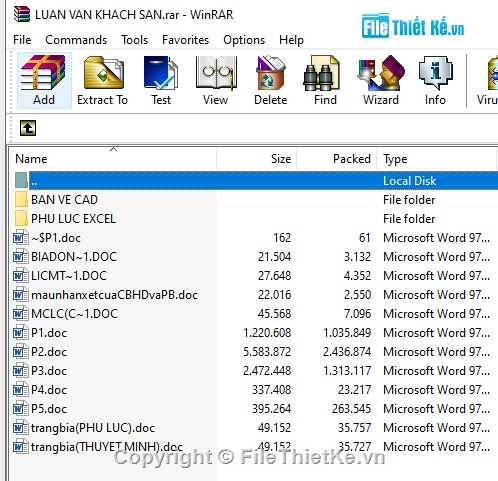Screen dimensions: 498x481
Task: Select file name 'trangbia(PHU LUC).doc'
Action: pyautogui.click(x=93, y=428)
